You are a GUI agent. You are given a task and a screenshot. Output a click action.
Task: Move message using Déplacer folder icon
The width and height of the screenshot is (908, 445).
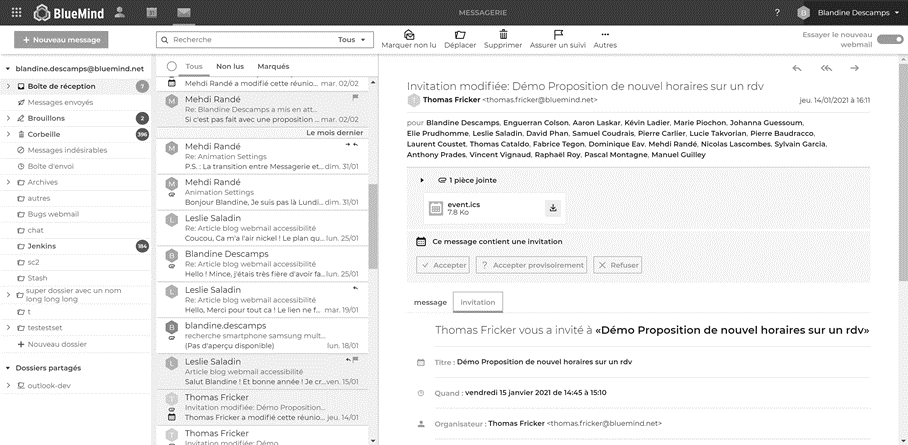pos(460,35)
